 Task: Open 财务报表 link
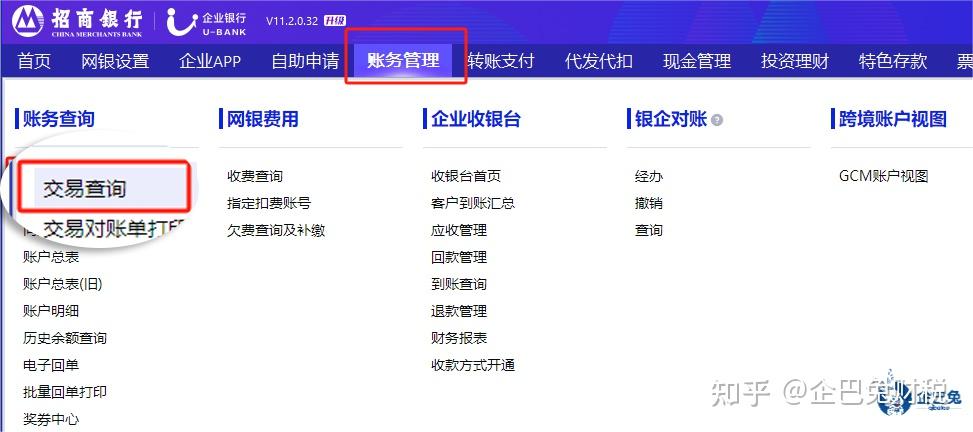click(459, 338)
